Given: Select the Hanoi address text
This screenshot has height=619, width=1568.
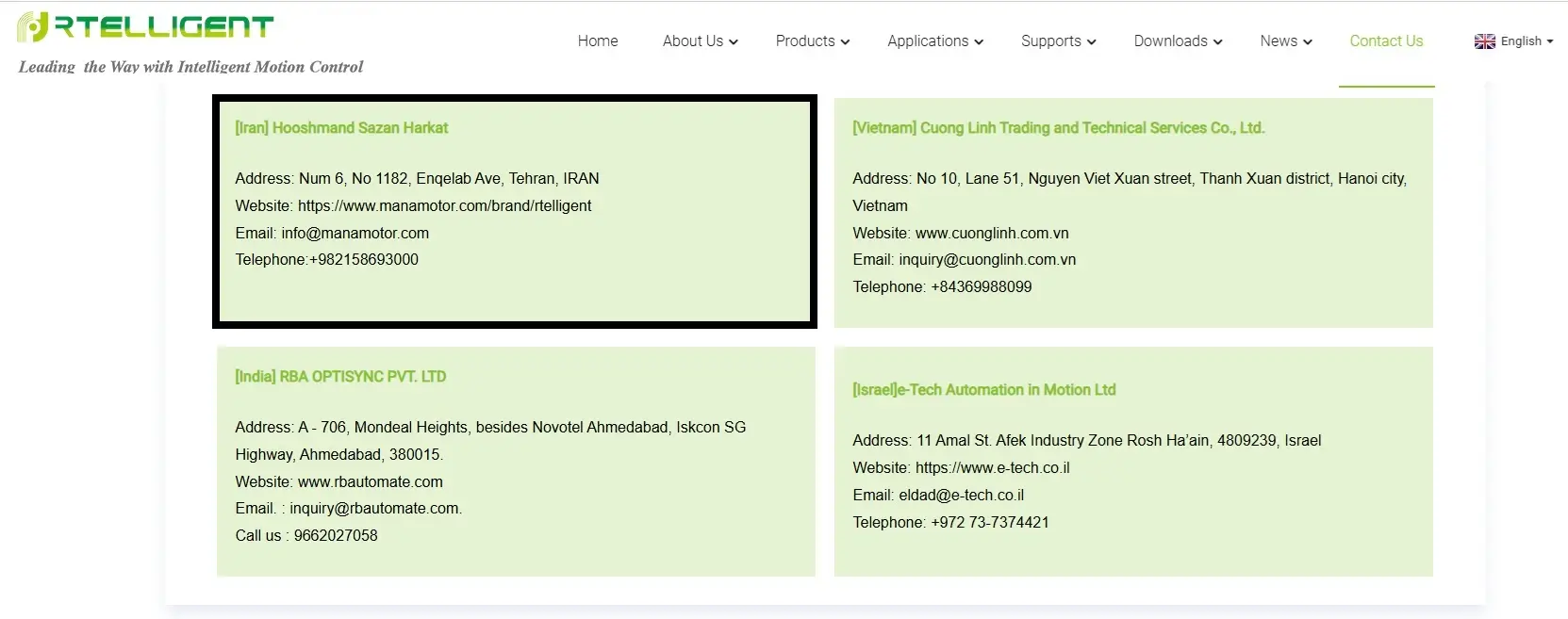Looking at the screenshot, I should [x=1130, y=192].
